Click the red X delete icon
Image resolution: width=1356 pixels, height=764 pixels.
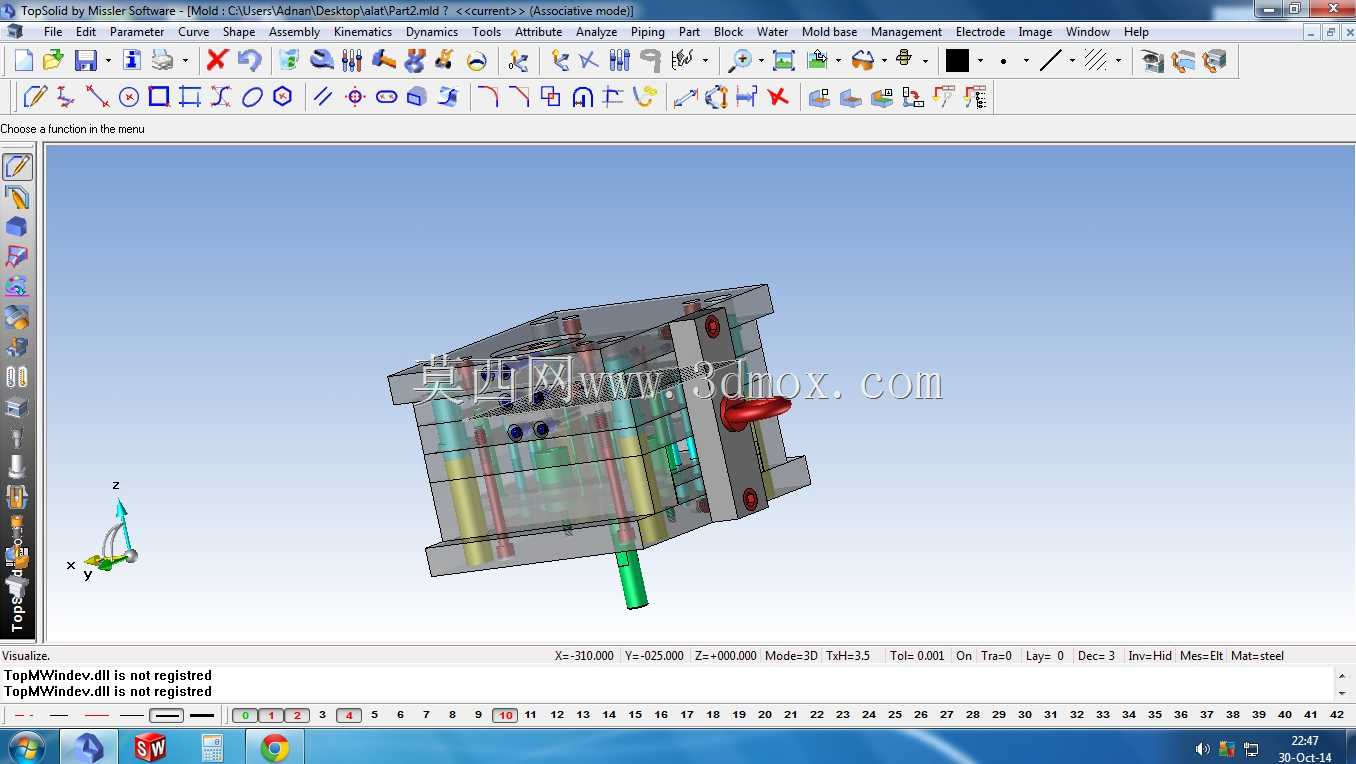(x=217, y=60)
